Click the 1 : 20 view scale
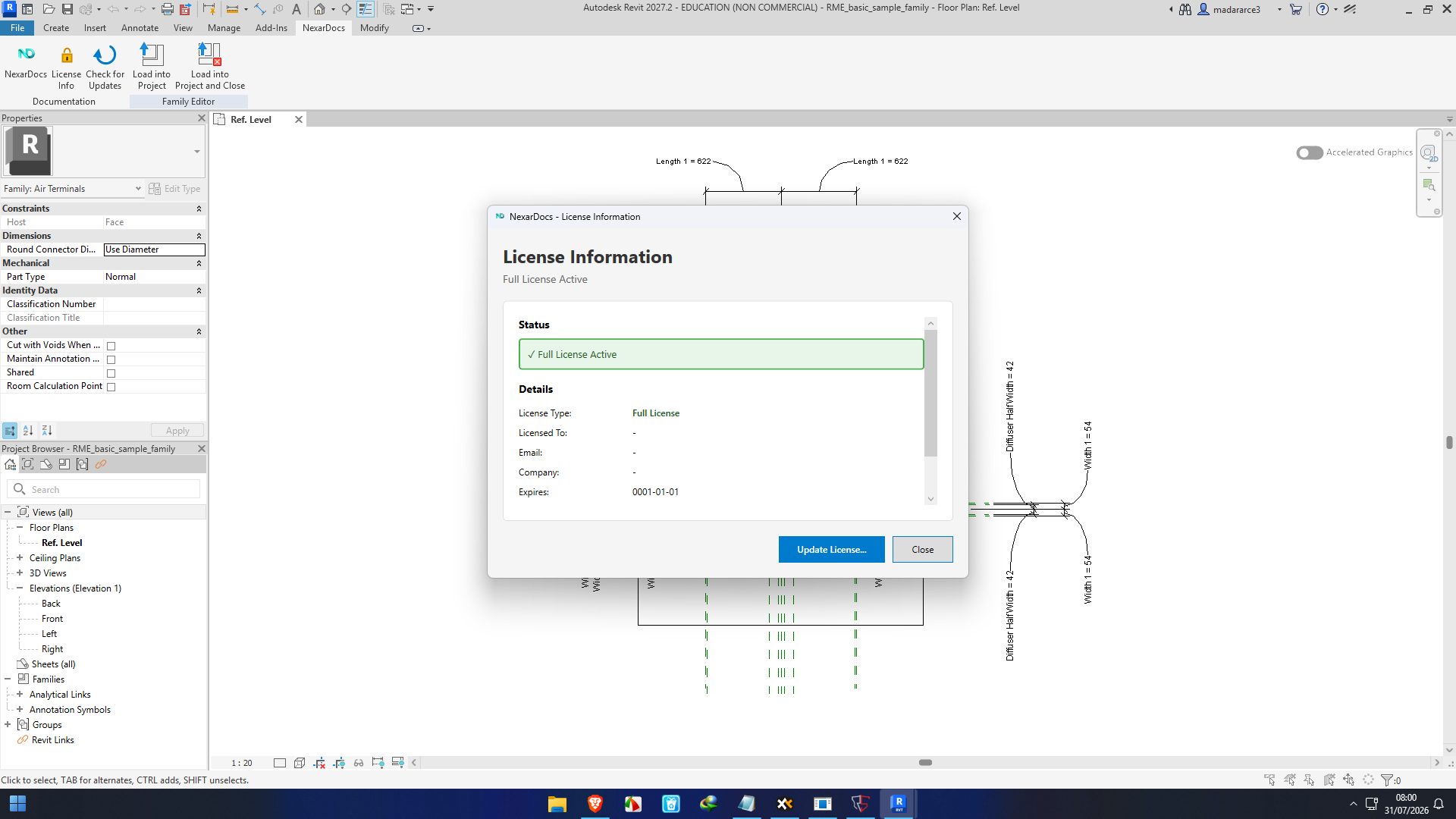Image resolution: width=1456 pixels, height=819 pixels. click(x=242, y=763)
